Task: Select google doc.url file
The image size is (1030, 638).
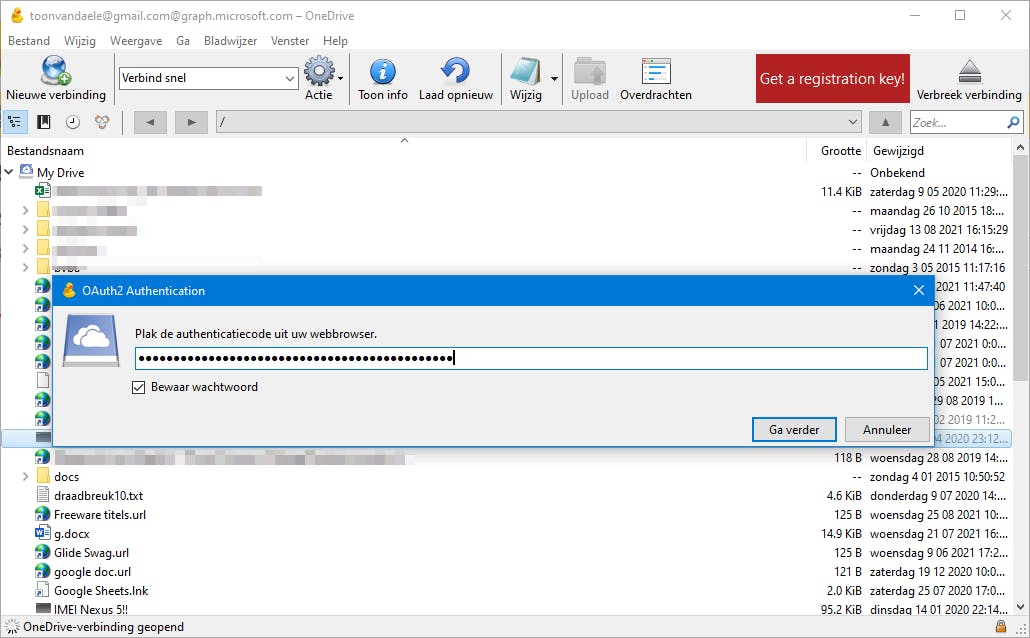Action: pos(93,572)
